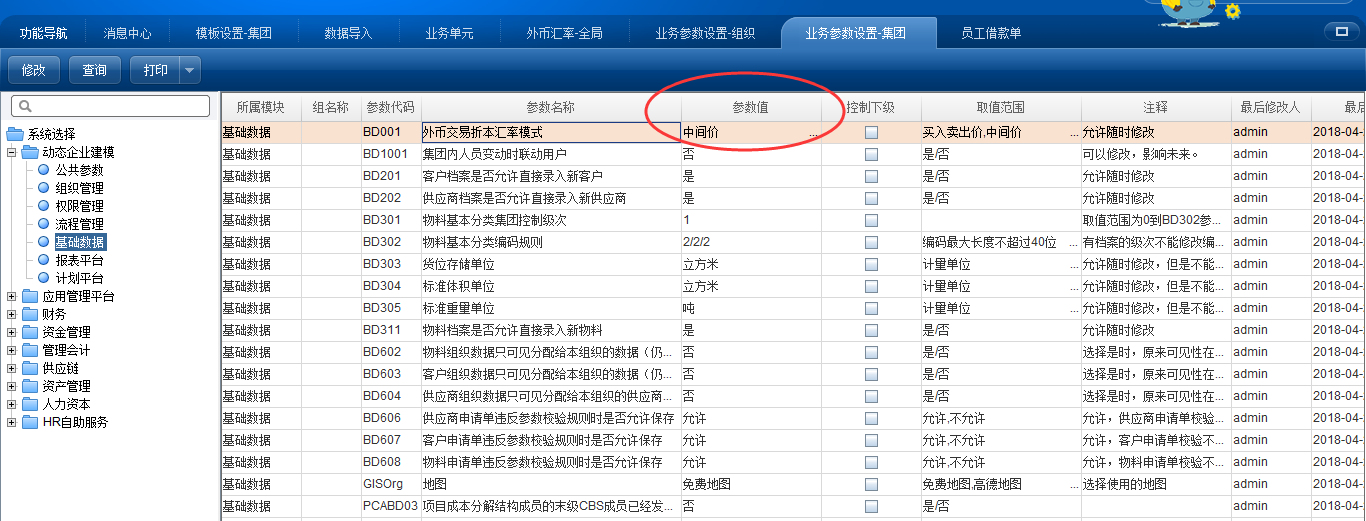Screen dimensions: 1366x521
Task: Open the 员工借款单 tab
Action: [991, 33]
